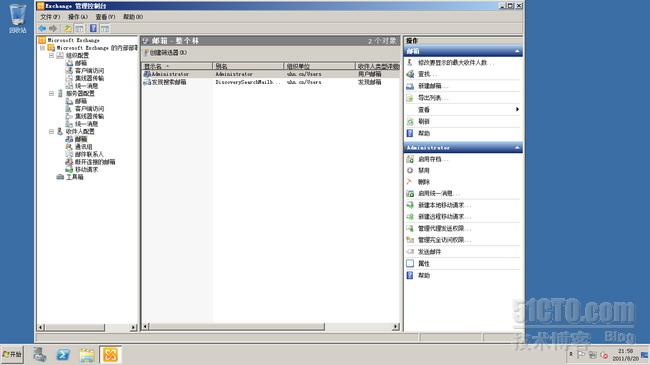Click the mailbox list horizontal scrollbar
This screenshot has height=365, width=650.
[x=271, y=327]
